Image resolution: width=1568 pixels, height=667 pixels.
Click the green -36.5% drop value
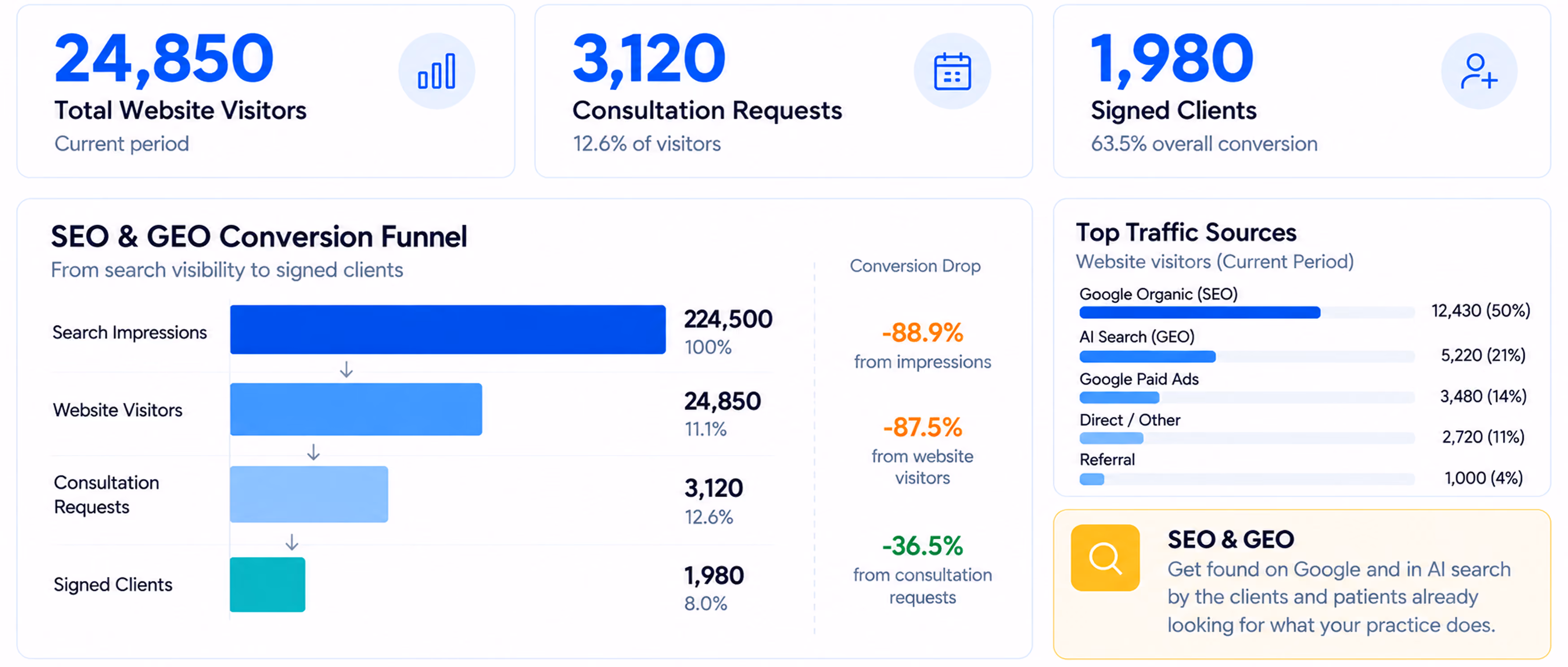click(922, 546)
